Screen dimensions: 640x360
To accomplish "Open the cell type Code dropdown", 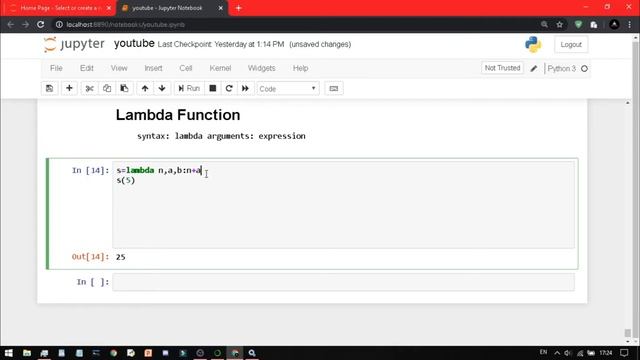I will click(288, 89).
